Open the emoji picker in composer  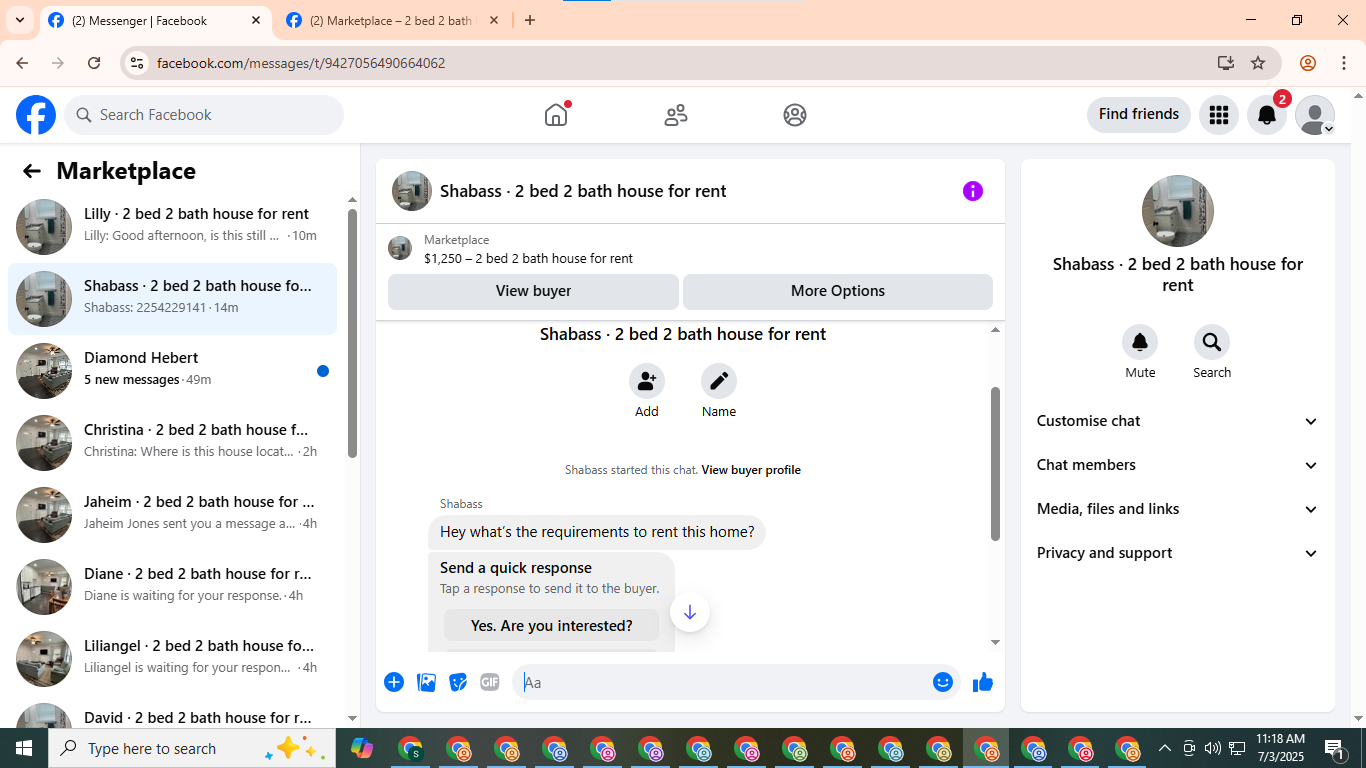(x=943, y=682)
